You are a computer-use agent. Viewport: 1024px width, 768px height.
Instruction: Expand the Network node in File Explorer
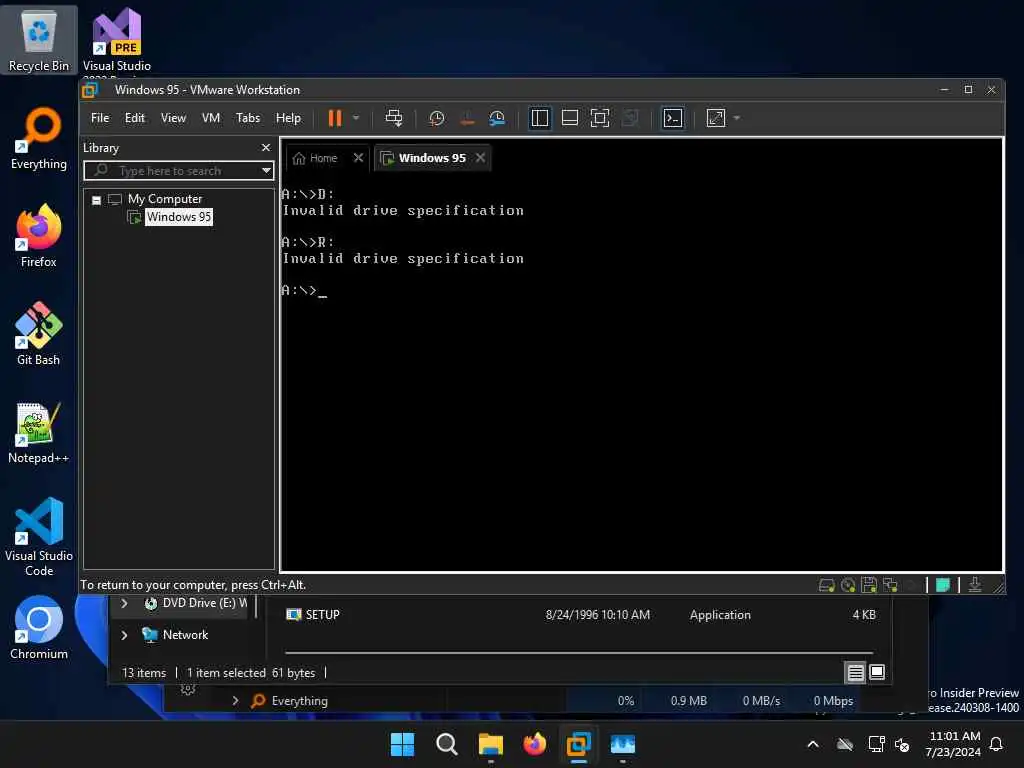(124, 635)
